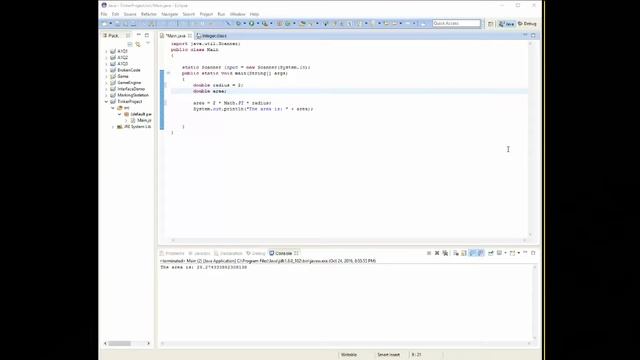The width and height of the screenshot is (640, 360).
Task: Click Remove All Terminated Launches in Console
Action: pyautogui.click(x=445, y=253)
